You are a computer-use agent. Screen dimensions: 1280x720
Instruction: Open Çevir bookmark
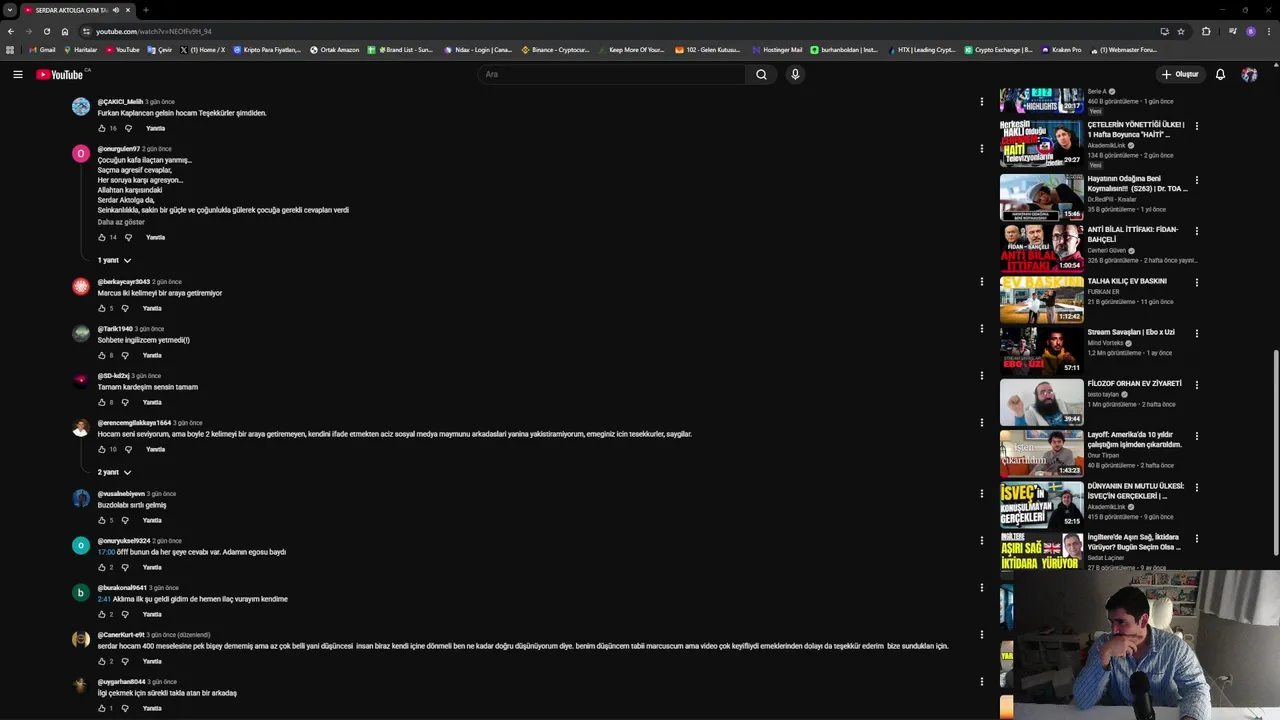(160, 49)
